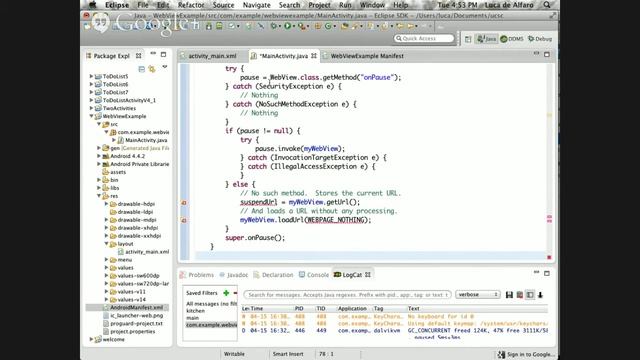Click the Quick Access search box

[x=424, y=38]
